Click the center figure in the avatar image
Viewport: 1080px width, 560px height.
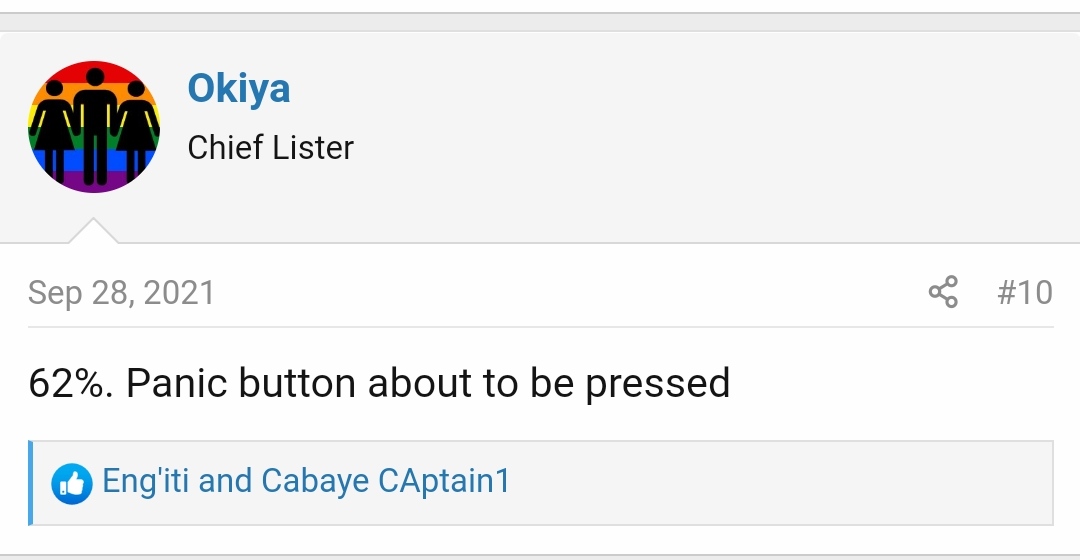pos(95,125)
